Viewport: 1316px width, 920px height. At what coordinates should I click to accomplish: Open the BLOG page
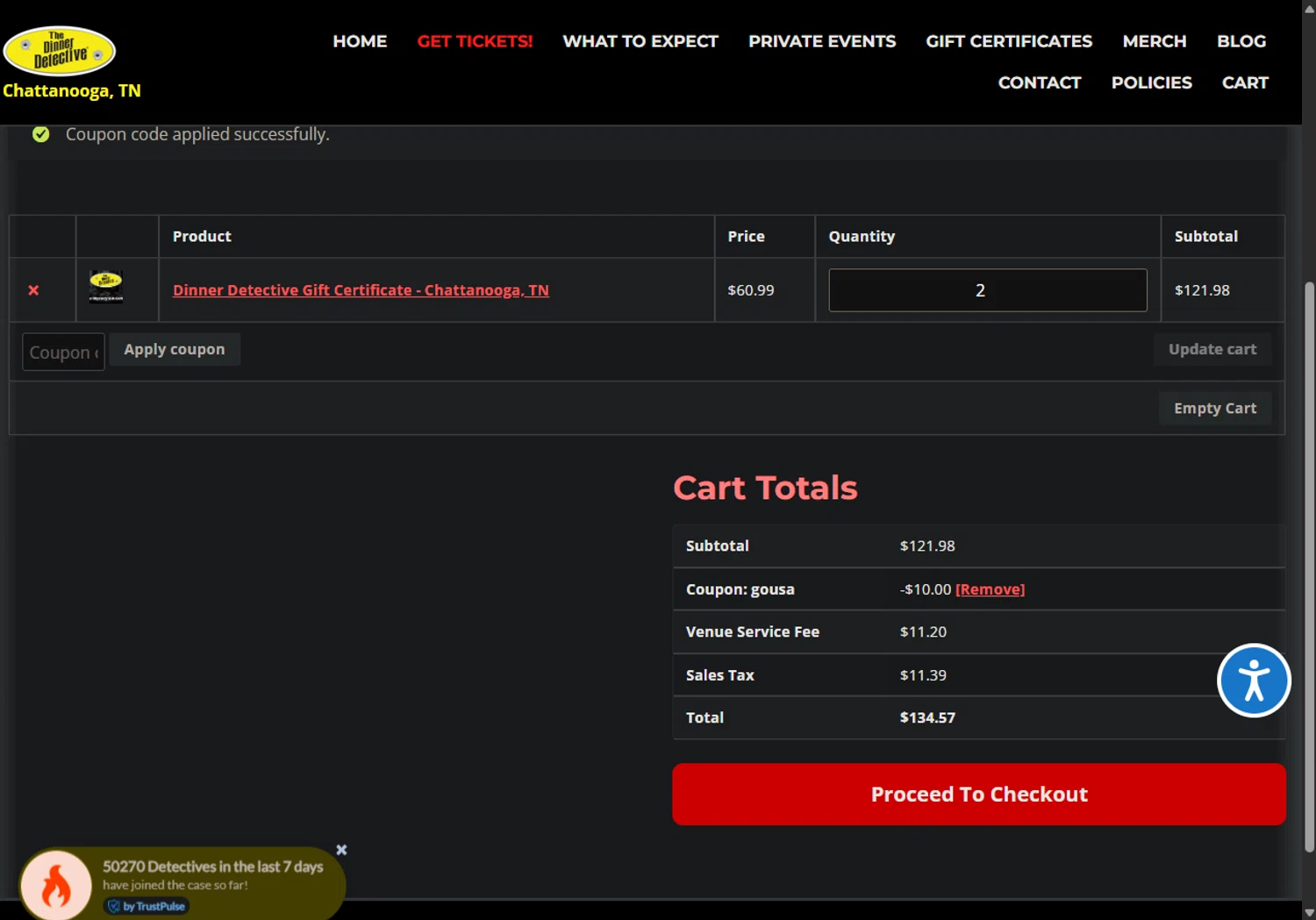pos(1241,41)
